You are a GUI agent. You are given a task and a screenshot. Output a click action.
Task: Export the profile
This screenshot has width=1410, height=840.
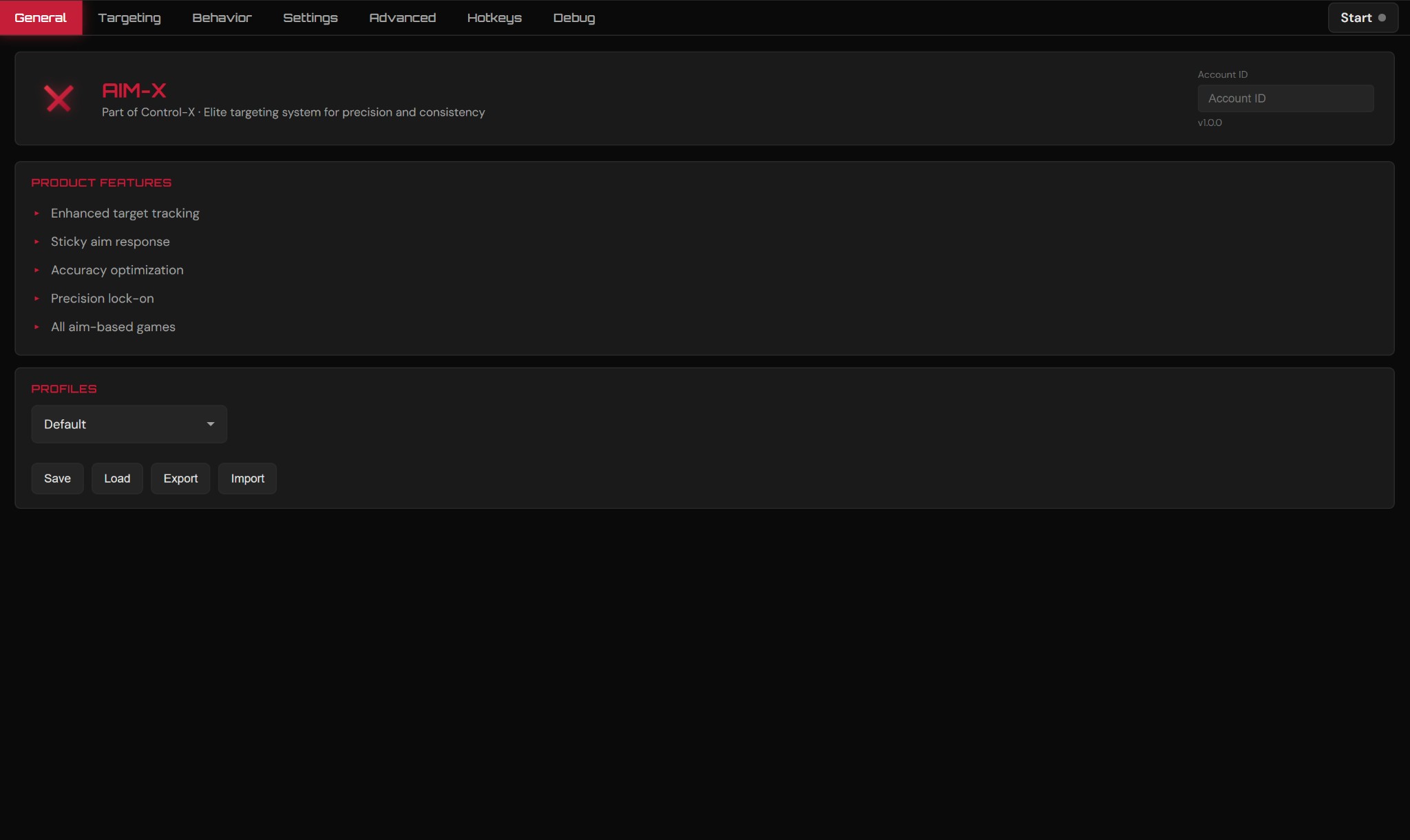point(180,479)
